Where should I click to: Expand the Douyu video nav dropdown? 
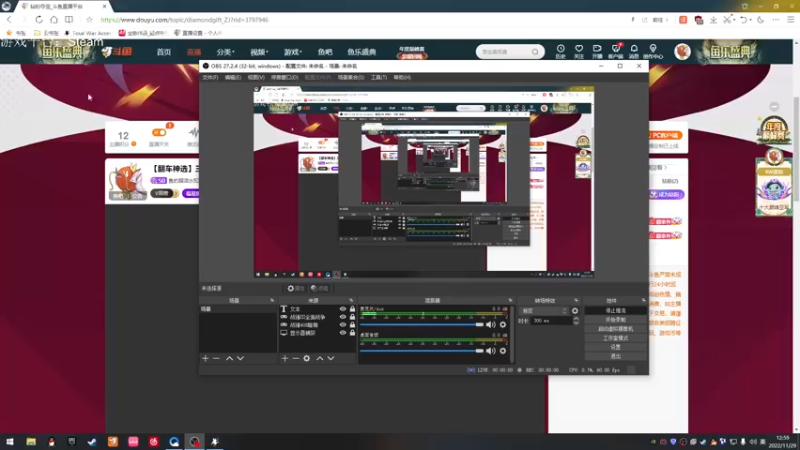(259, 52)
